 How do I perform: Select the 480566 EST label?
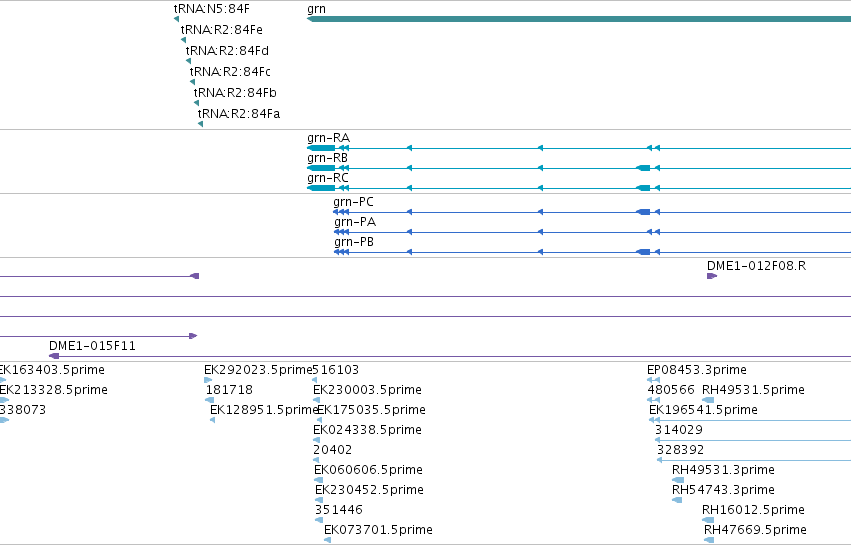click(671, 390)
